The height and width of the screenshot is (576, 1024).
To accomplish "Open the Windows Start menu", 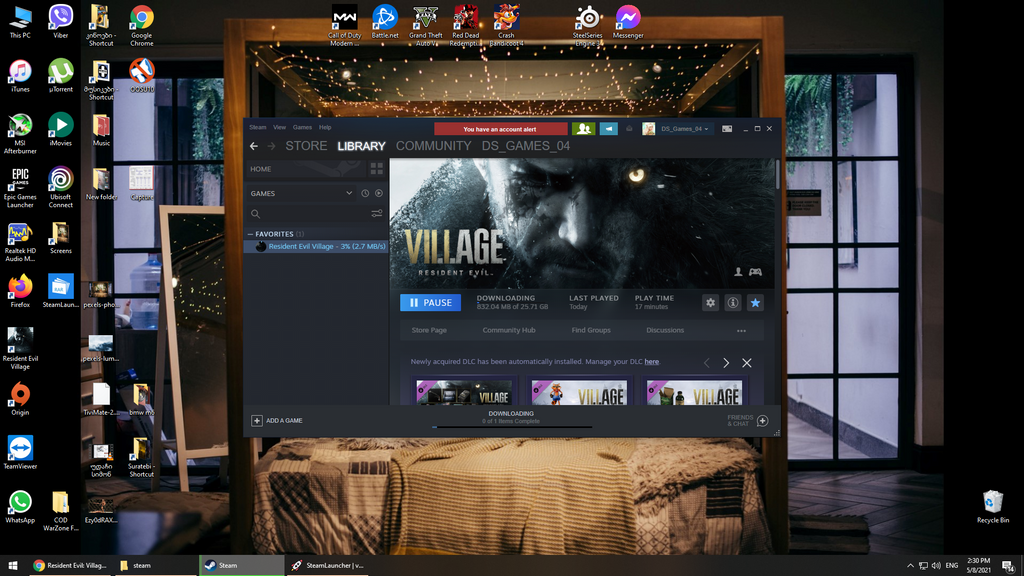I will [13, 566].
